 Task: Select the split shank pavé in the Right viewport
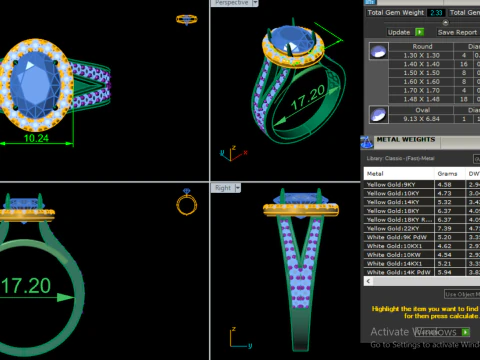click(301, 263)
